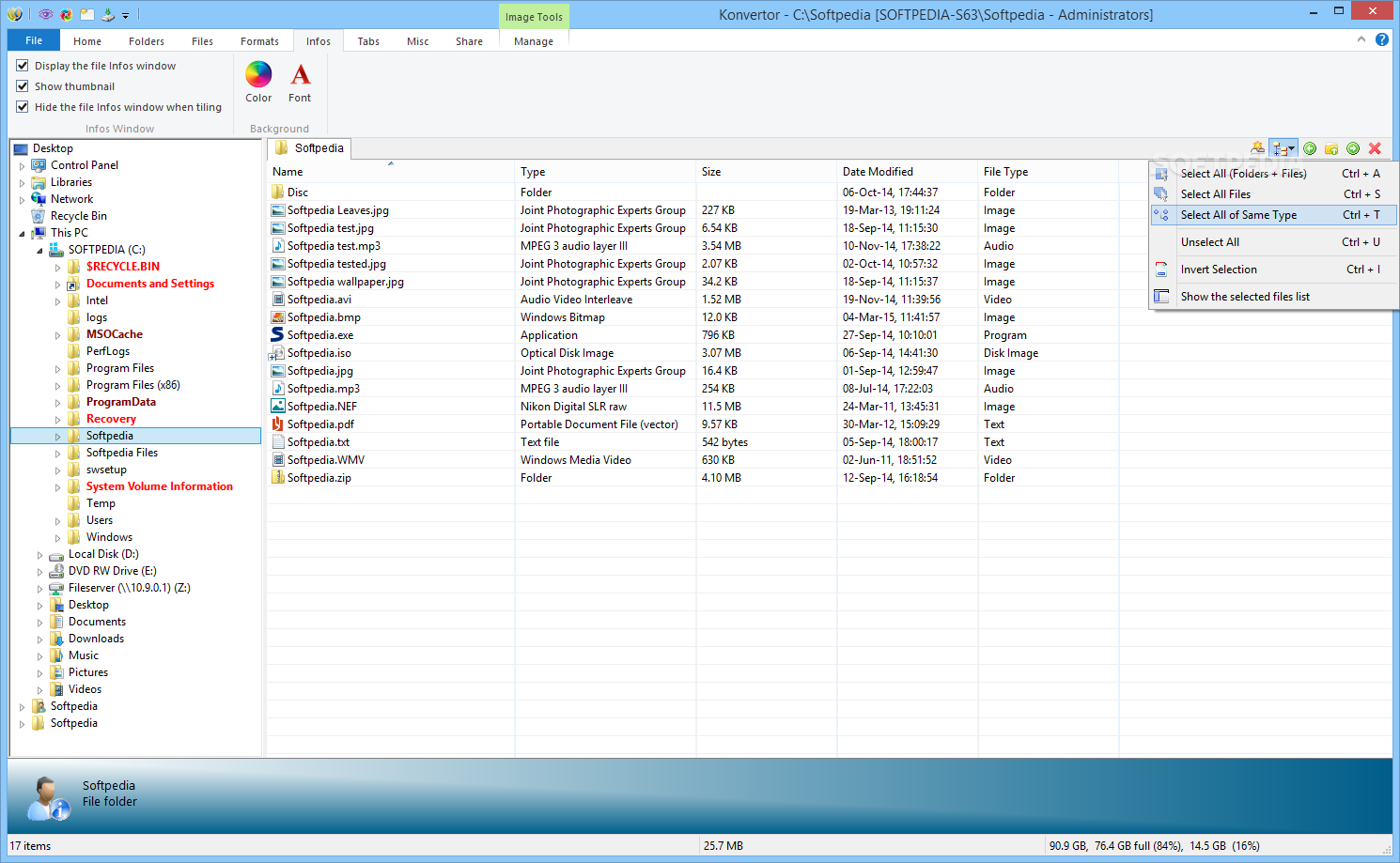
Task: Open the Manage tab under Image Tools
Action: point(534,41)
